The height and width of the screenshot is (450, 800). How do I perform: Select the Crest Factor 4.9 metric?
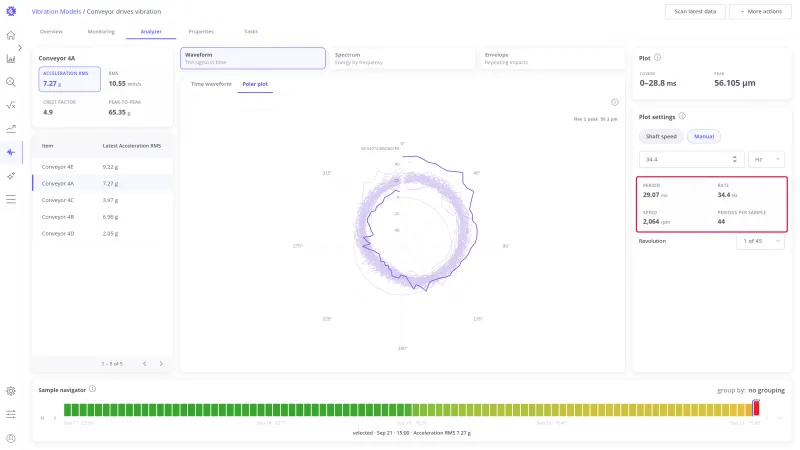(69, 108)
